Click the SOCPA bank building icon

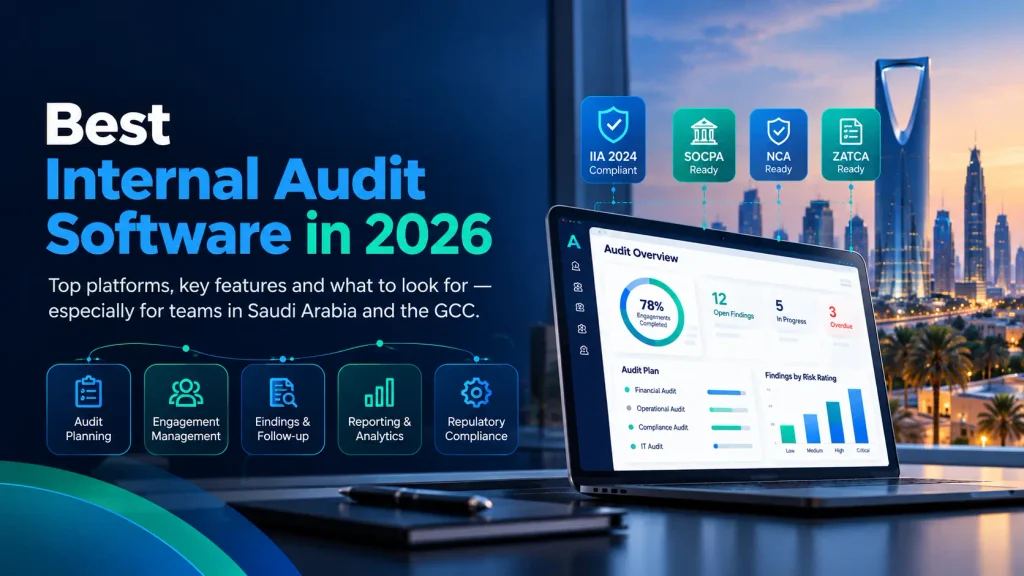pos(703,132)
